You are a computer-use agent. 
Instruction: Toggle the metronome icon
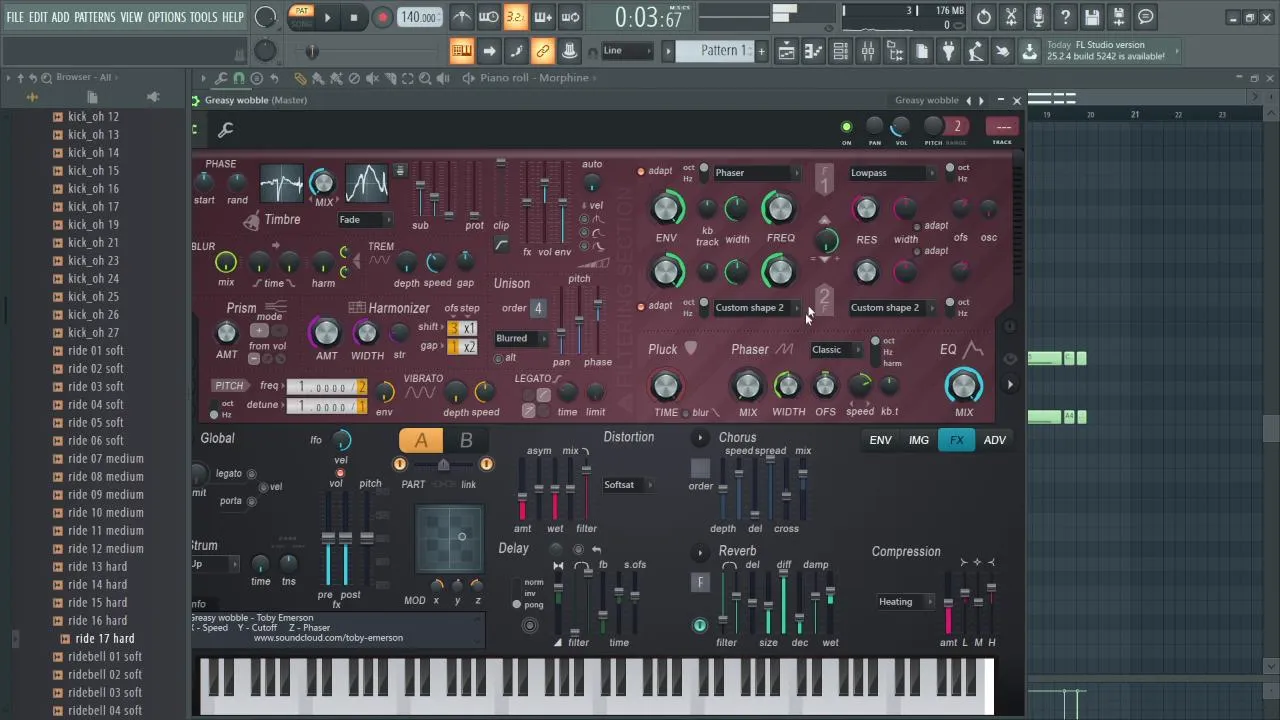[x=462, y=17]
